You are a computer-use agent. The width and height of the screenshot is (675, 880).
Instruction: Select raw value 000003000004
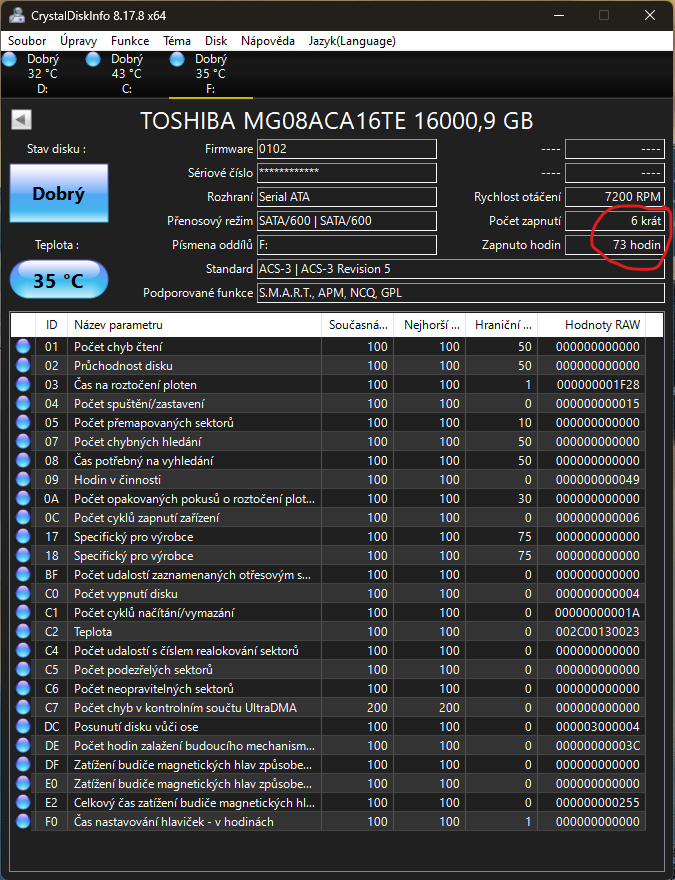[598, 727]
